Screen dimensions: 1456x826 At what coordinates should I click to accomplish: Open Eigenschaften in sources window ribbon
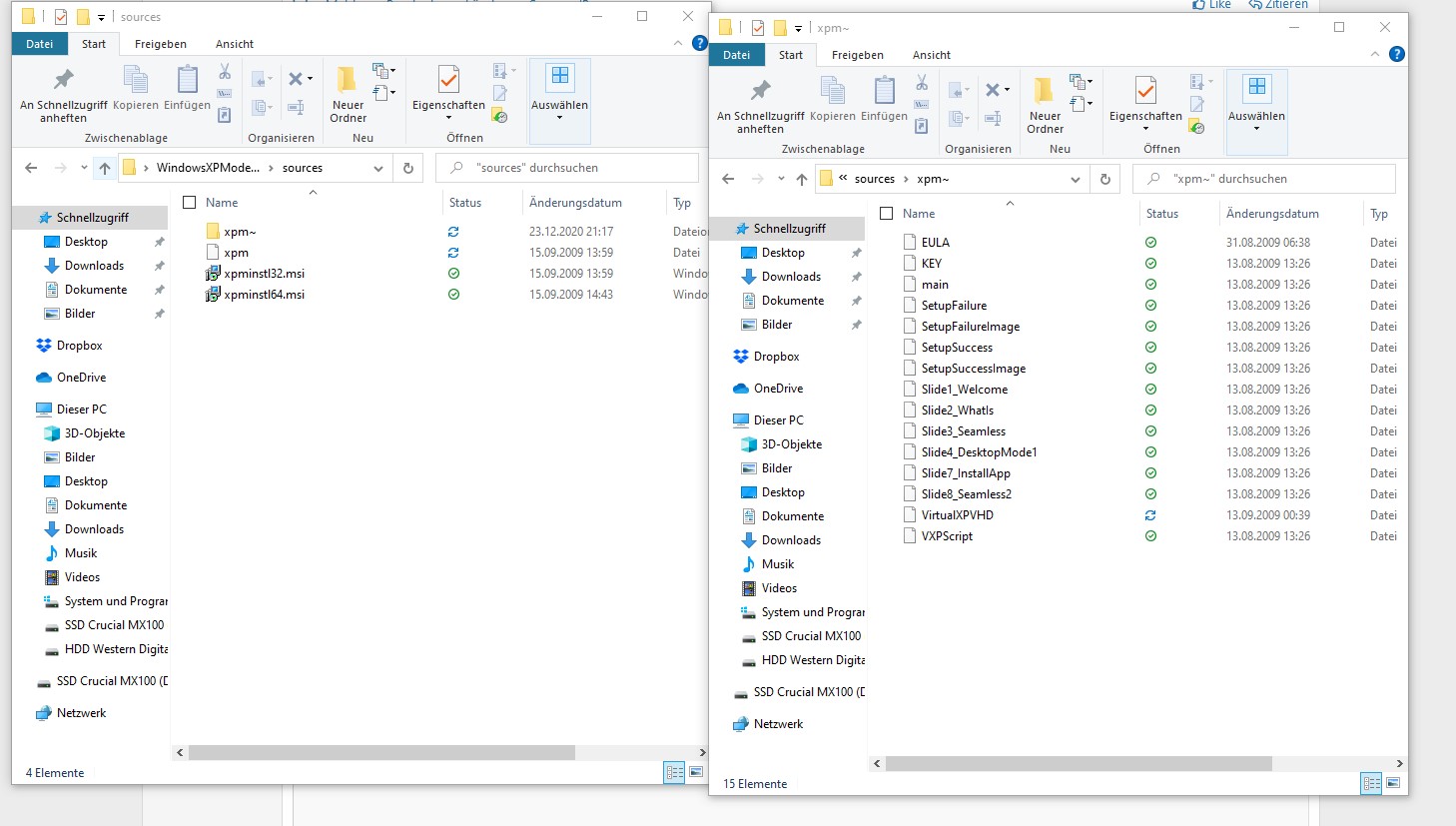[448, 93]
